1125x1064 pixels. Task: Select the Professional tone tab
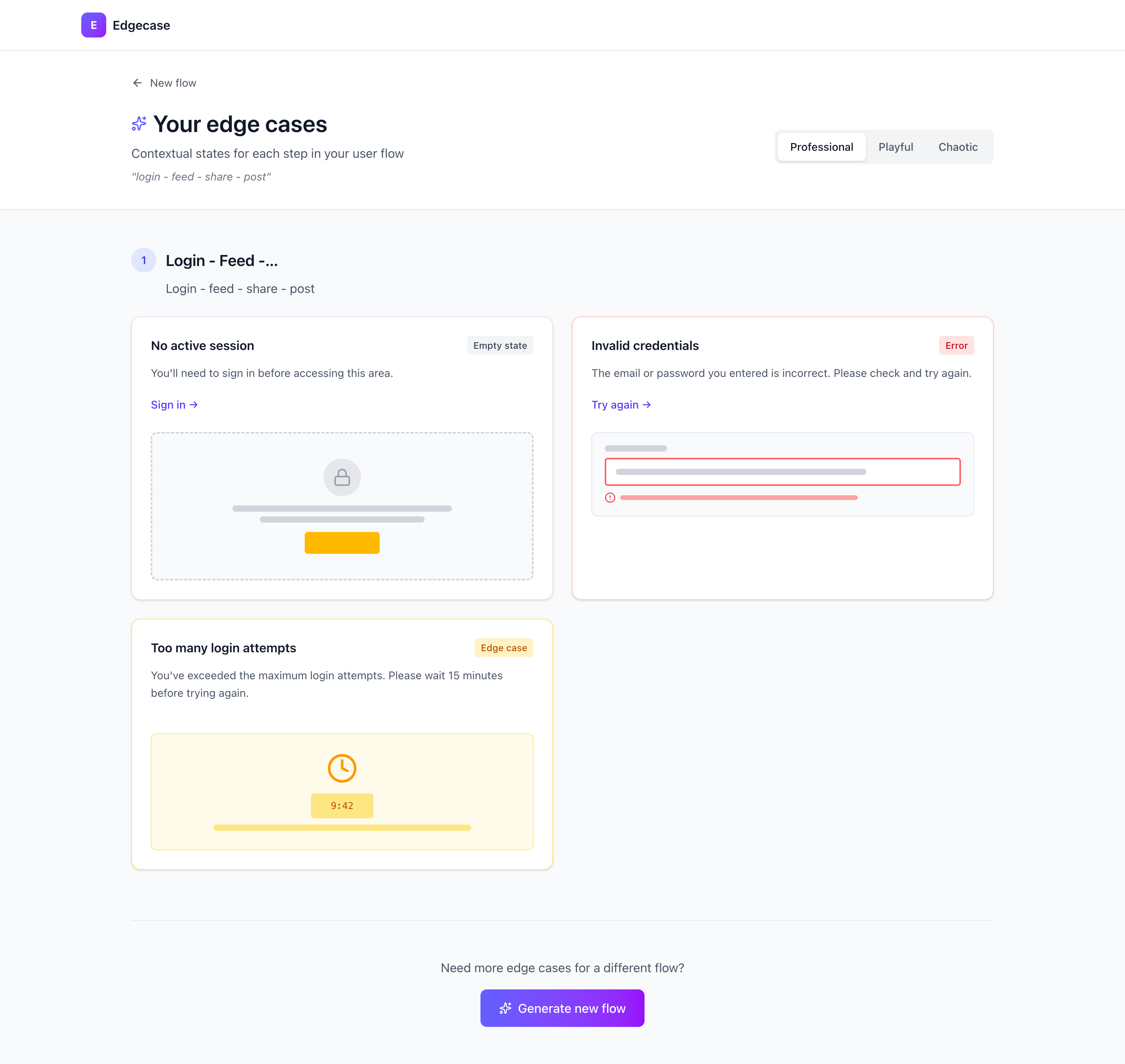click(821, 147)
